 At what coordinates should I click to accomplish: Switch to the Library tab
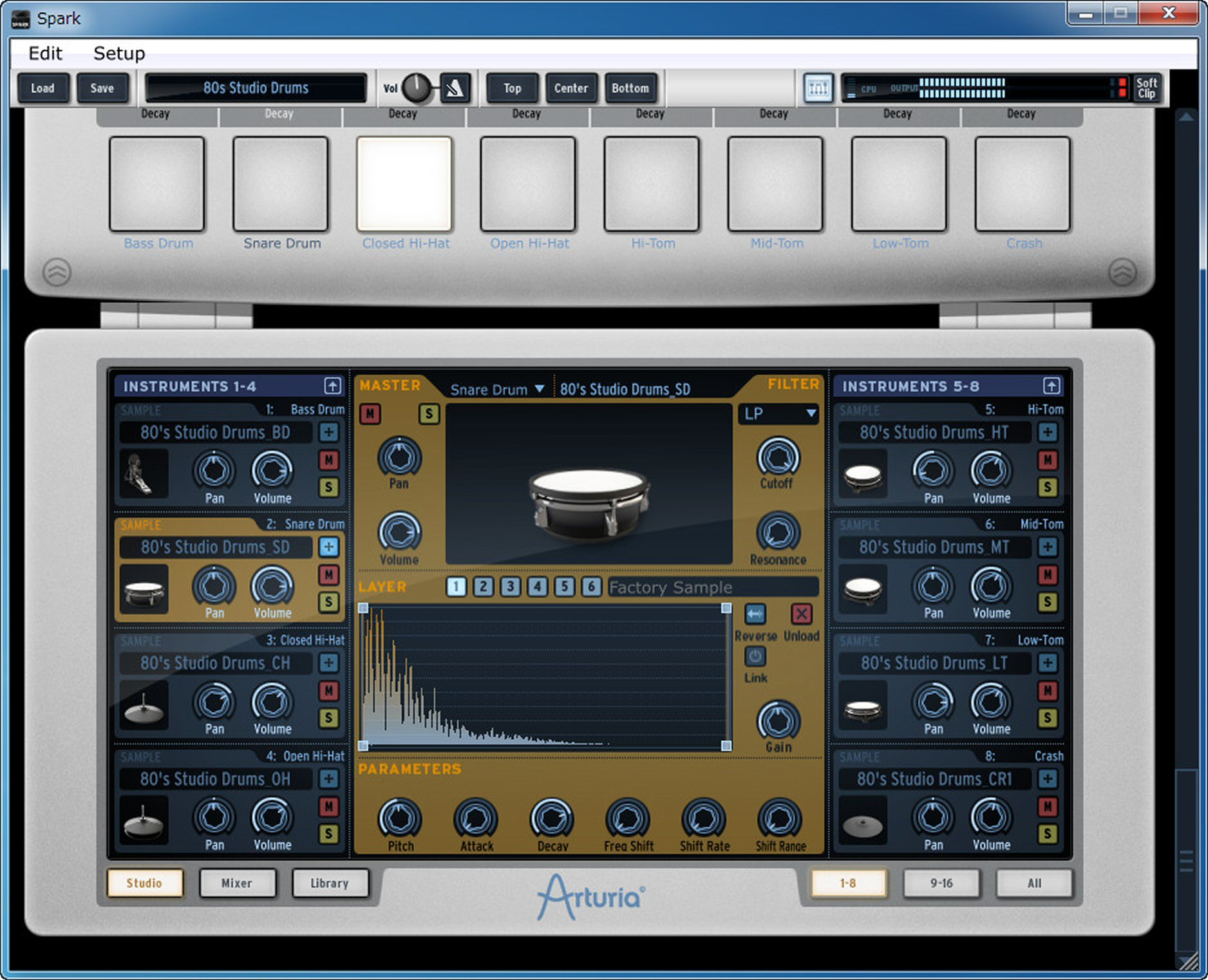[330, 883]
